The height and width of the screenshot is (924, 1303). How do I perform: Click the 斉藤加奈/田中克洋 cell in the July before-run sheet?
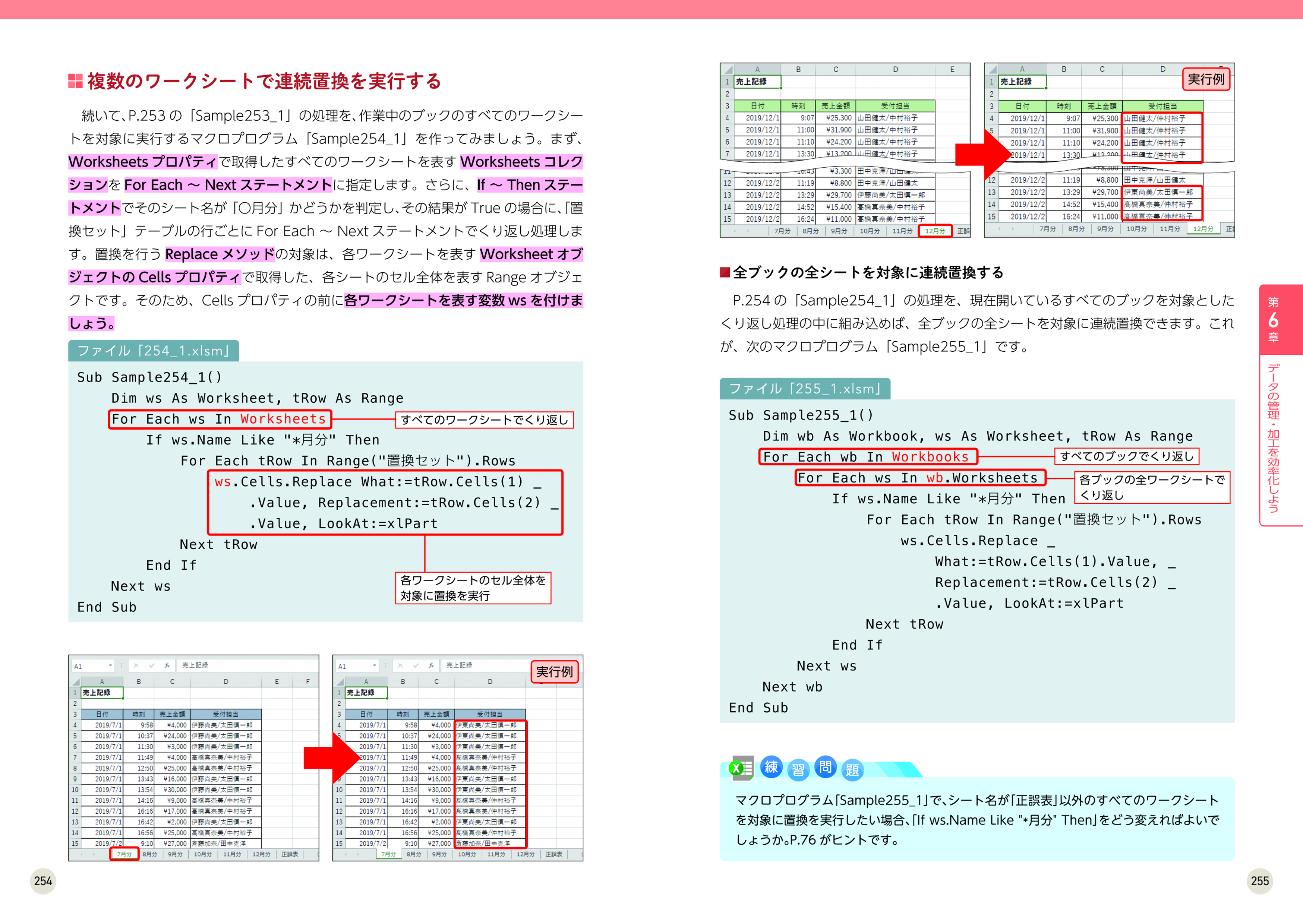(226, 843)
